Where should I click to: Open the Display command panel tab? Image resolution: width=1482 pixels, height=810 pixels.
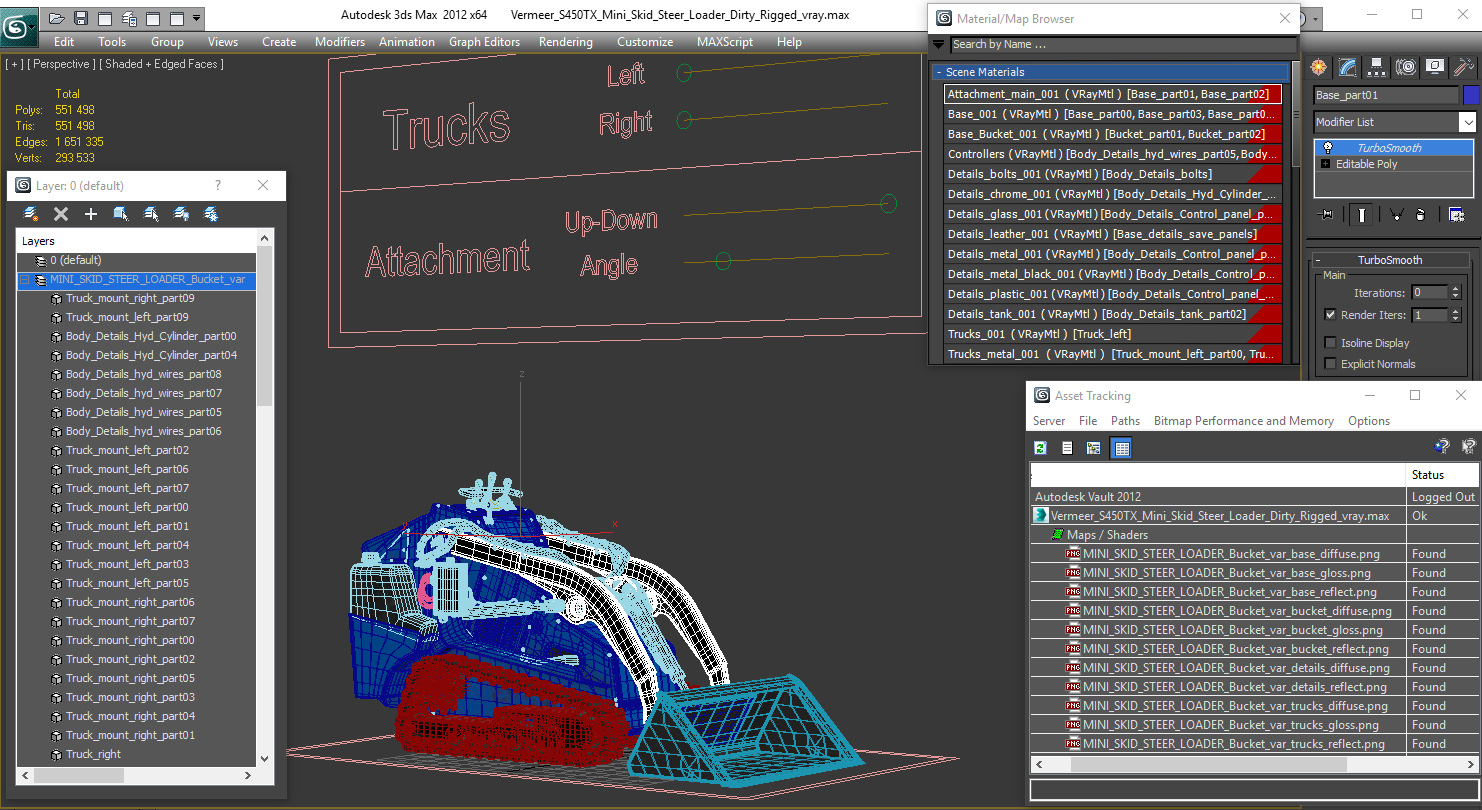[1435, 67]
